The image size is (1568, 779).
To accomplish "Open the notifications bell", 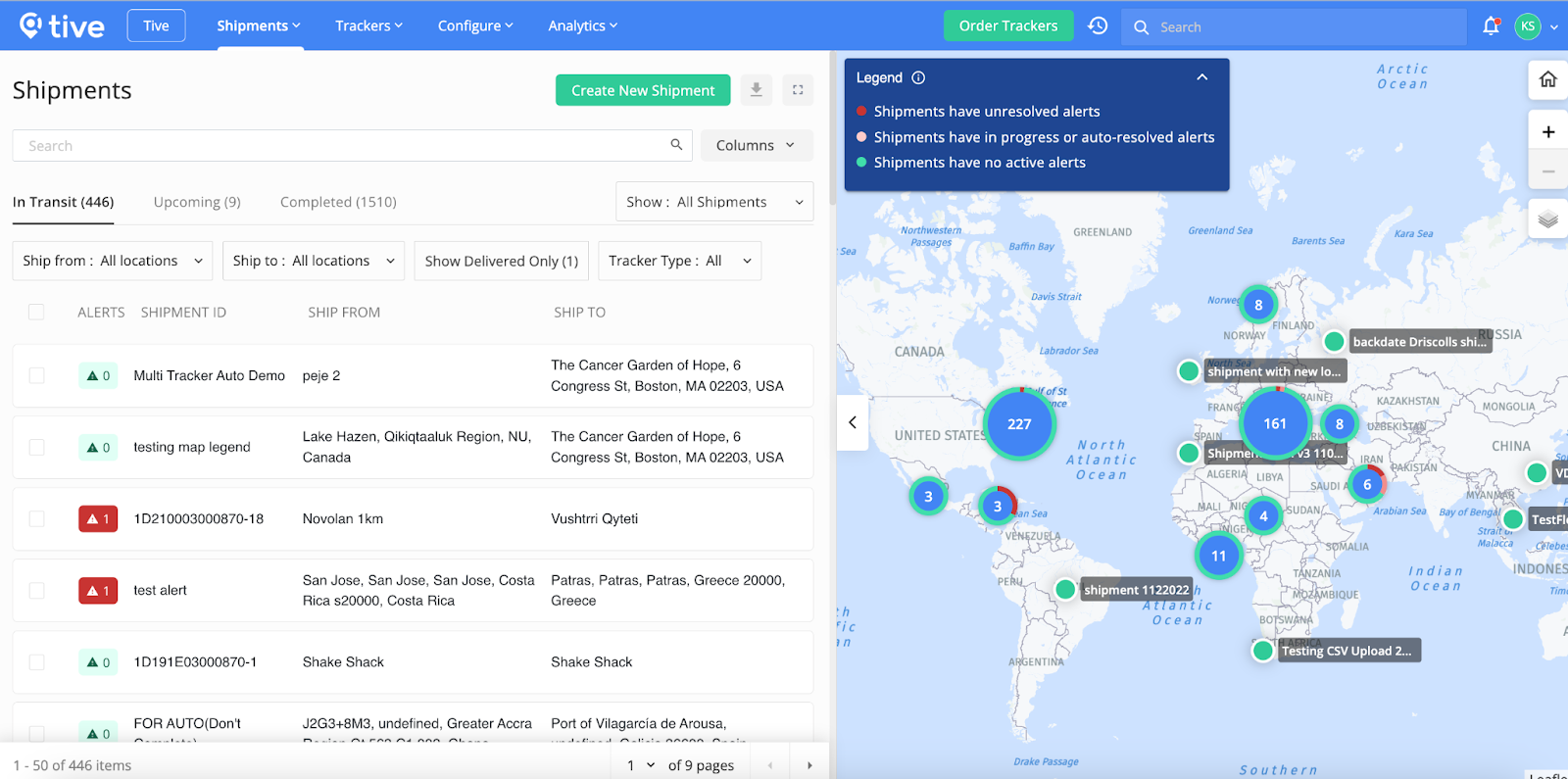I will click(x=1491, y=26).
